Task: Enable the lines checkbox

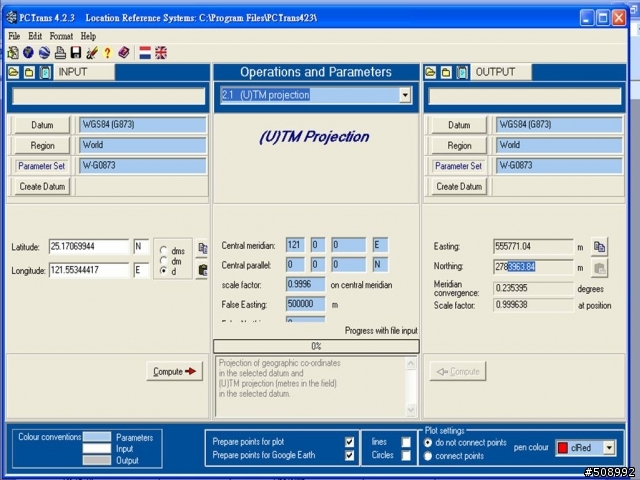Action: pyautogui.click(x=406, y=442)
